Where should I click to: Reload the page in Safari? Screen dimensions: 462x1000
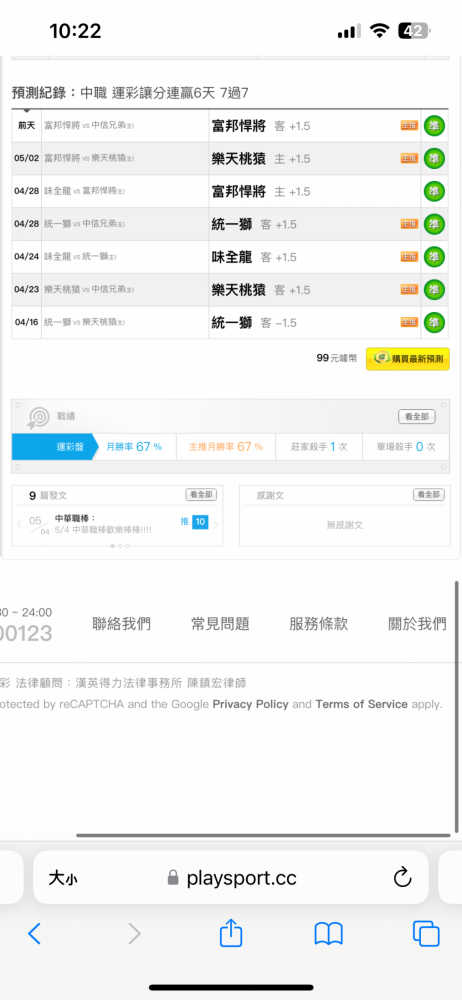(x=402, y=878)
